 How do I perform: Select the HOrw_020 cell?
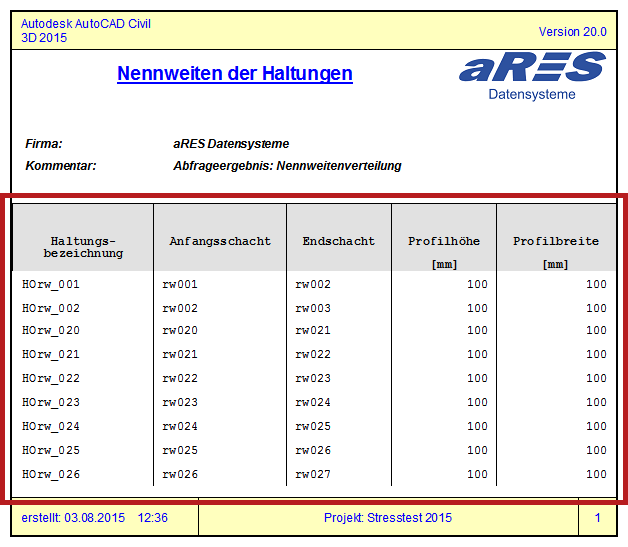tap(51, 331)
